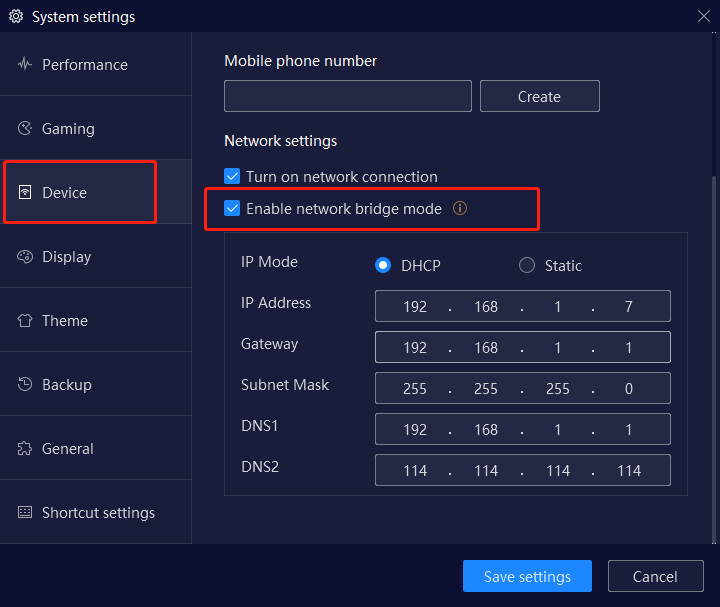Click the System settings gear icon
This screenshot has width=720, height=607.
(x=16, y=17)
